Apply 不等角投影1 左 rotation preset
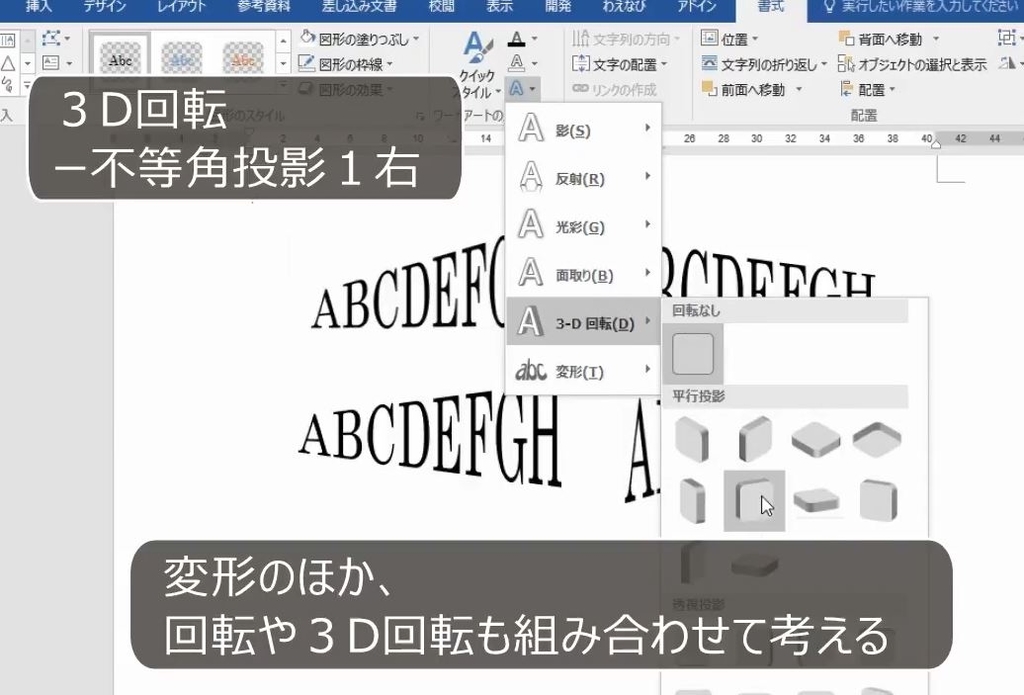 pos(692,500)
